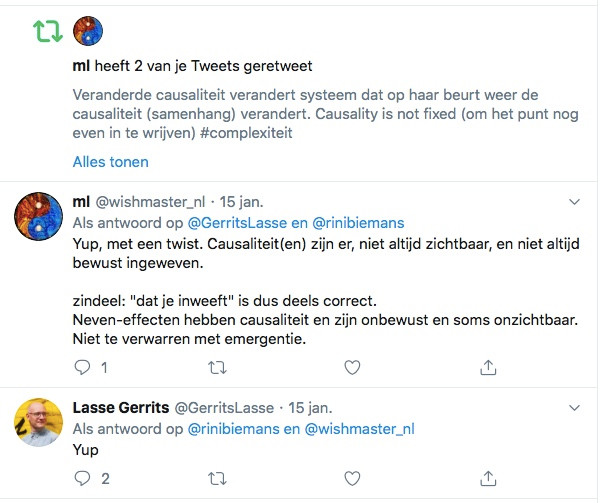Open ml's avatar in retweet notification
The height and width of the screenshot is (503, 605).
pos(88,31)
